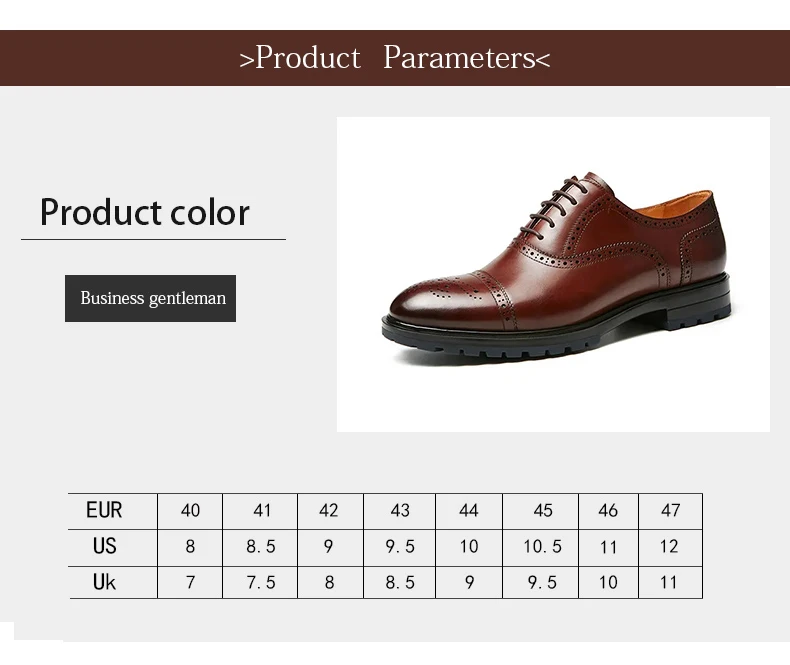790x665 pixels.
Task: Choose EUR size 41 in table
Action: (x=262, y=511)
